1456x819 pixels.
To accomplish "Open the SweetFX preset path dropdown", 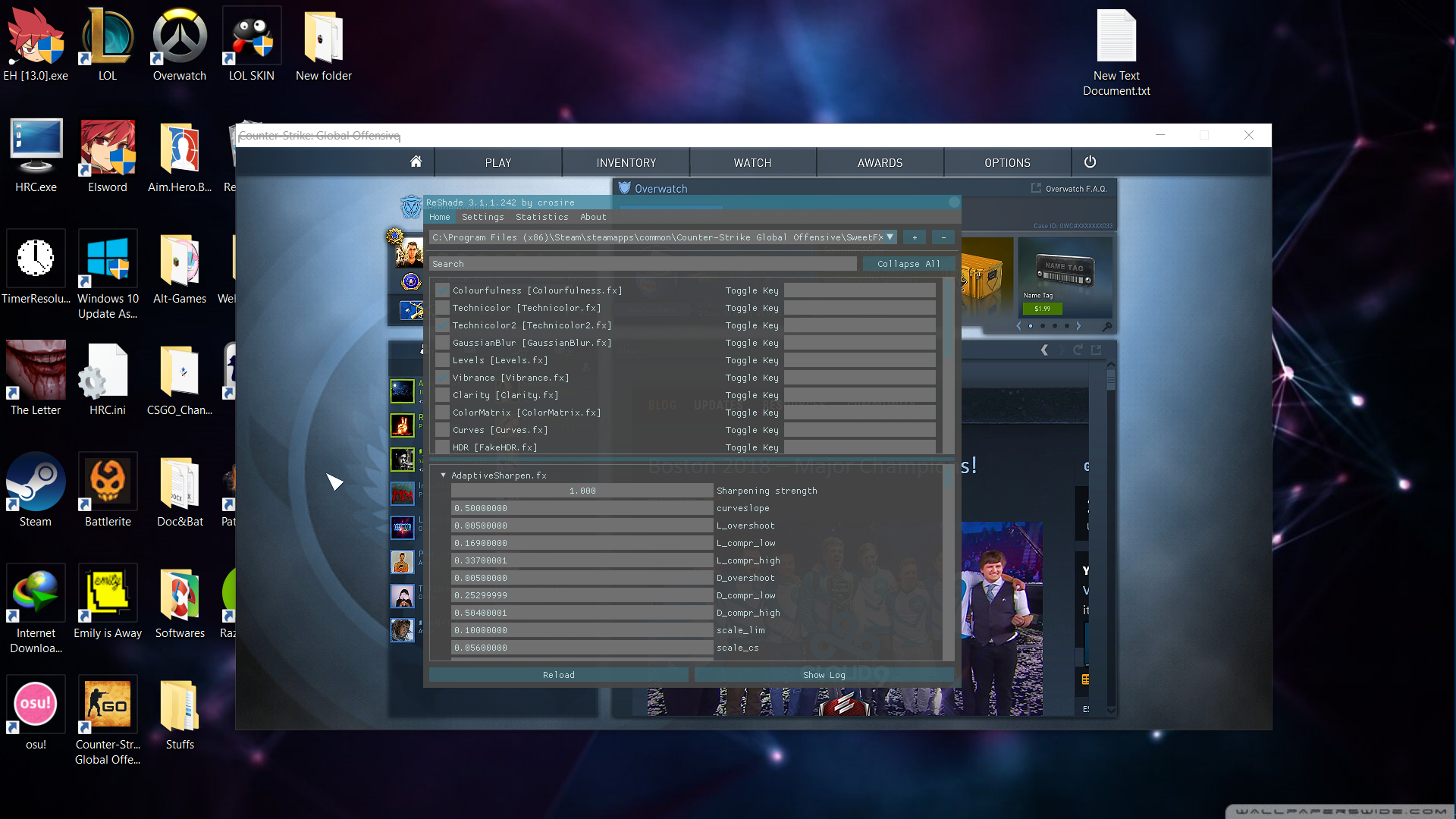I will click(x=890, y=237).
